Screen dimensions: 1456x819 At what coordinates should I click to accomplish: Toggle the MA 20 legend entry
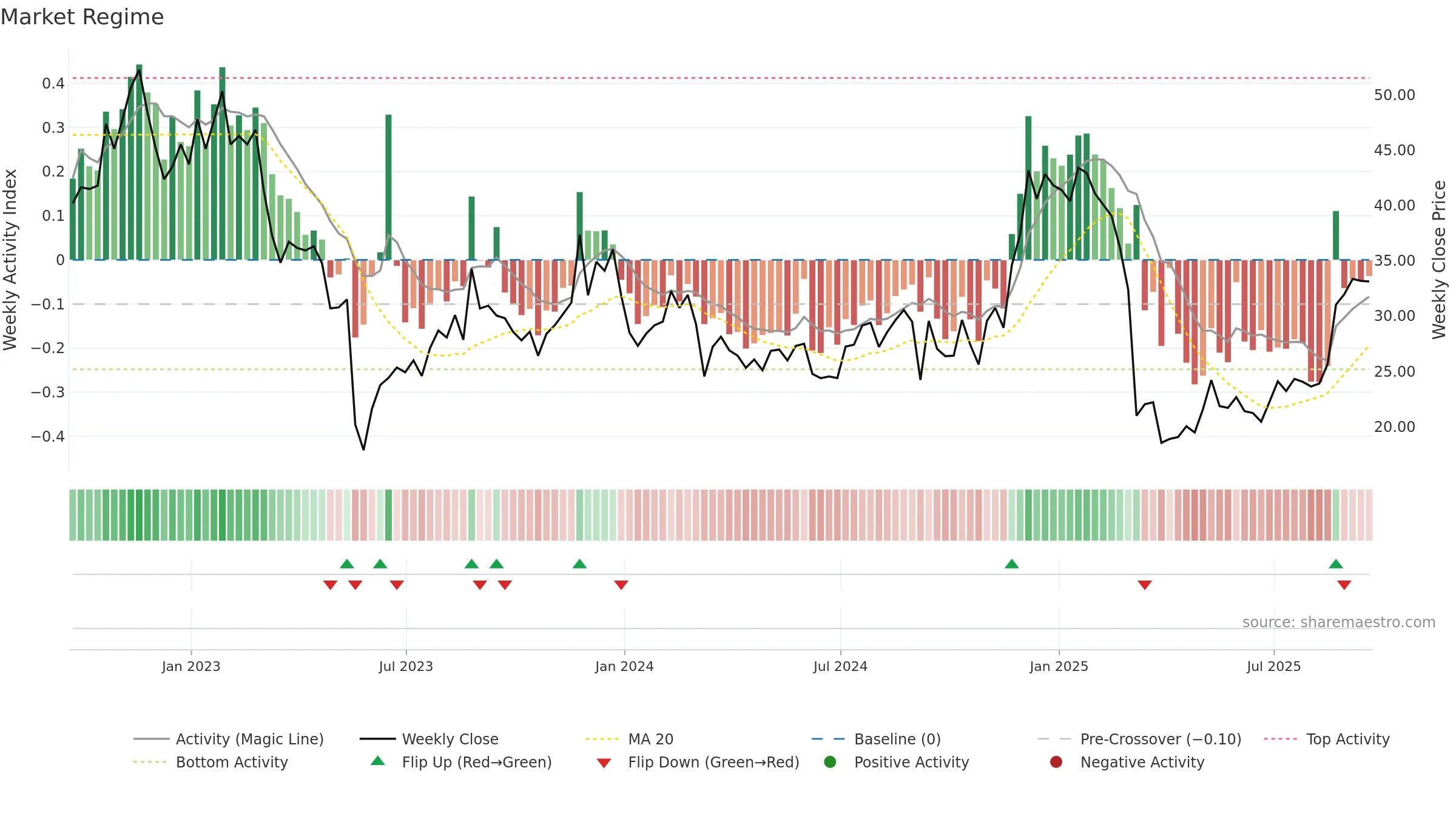[x=629, y=739]
